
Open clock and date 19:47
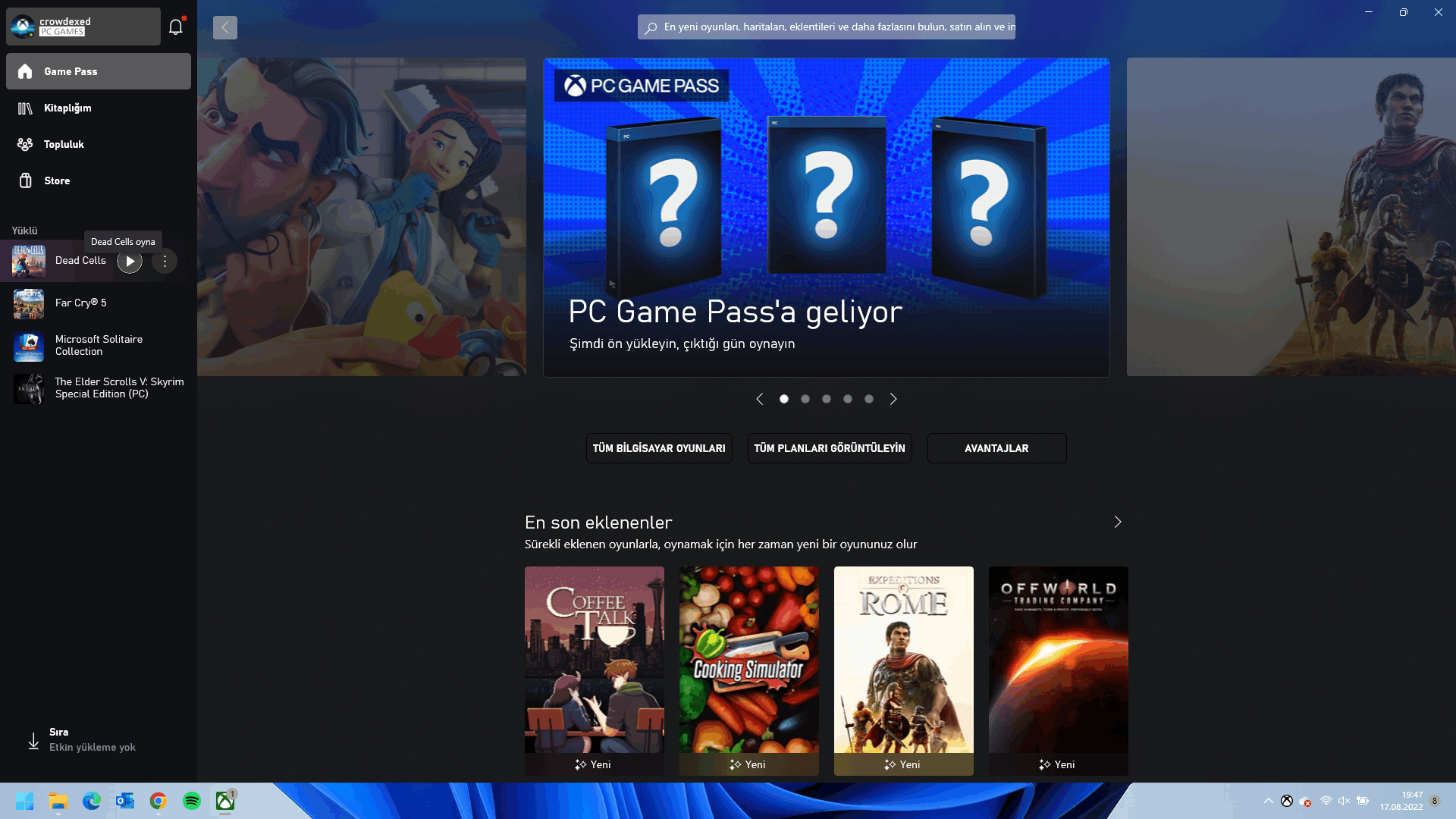point(1401,801)
